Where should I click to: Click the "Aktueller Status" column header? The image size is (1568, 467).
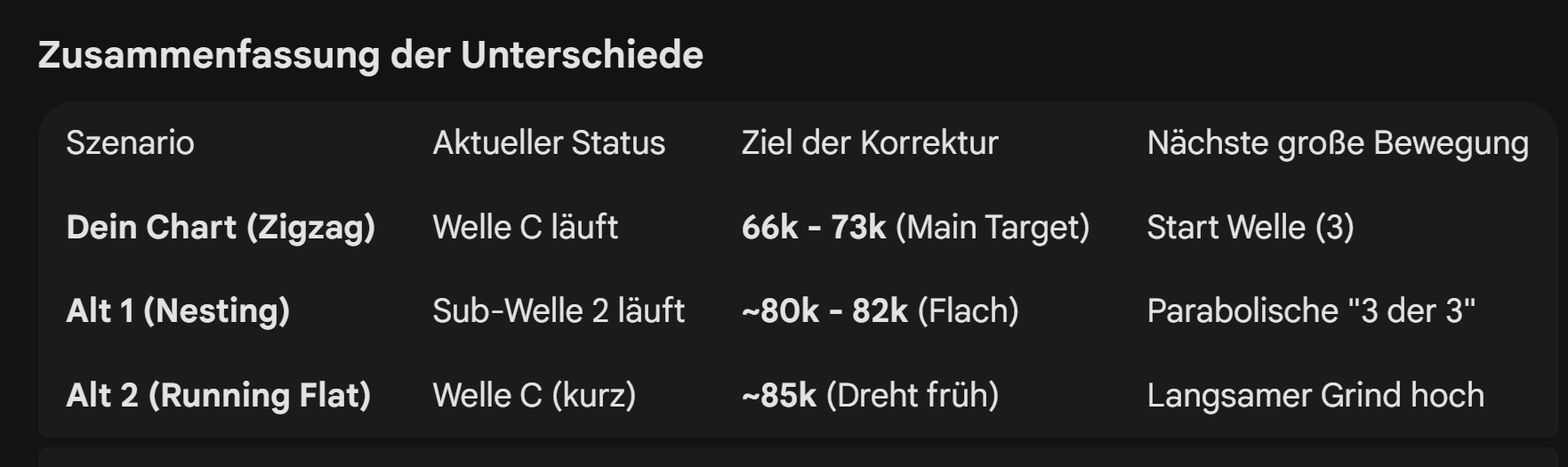click(549, 143)
